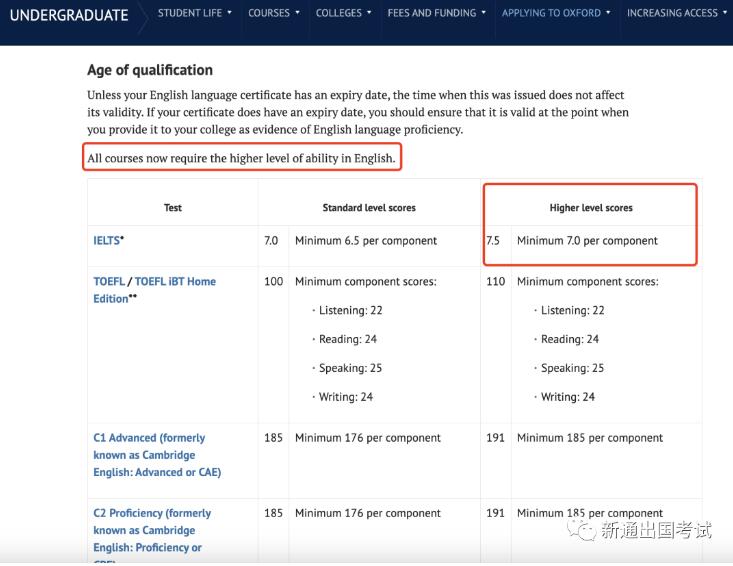Expand the Courses dropdown arrow
The width and height of the screenshot is (733, 566).
297,13
